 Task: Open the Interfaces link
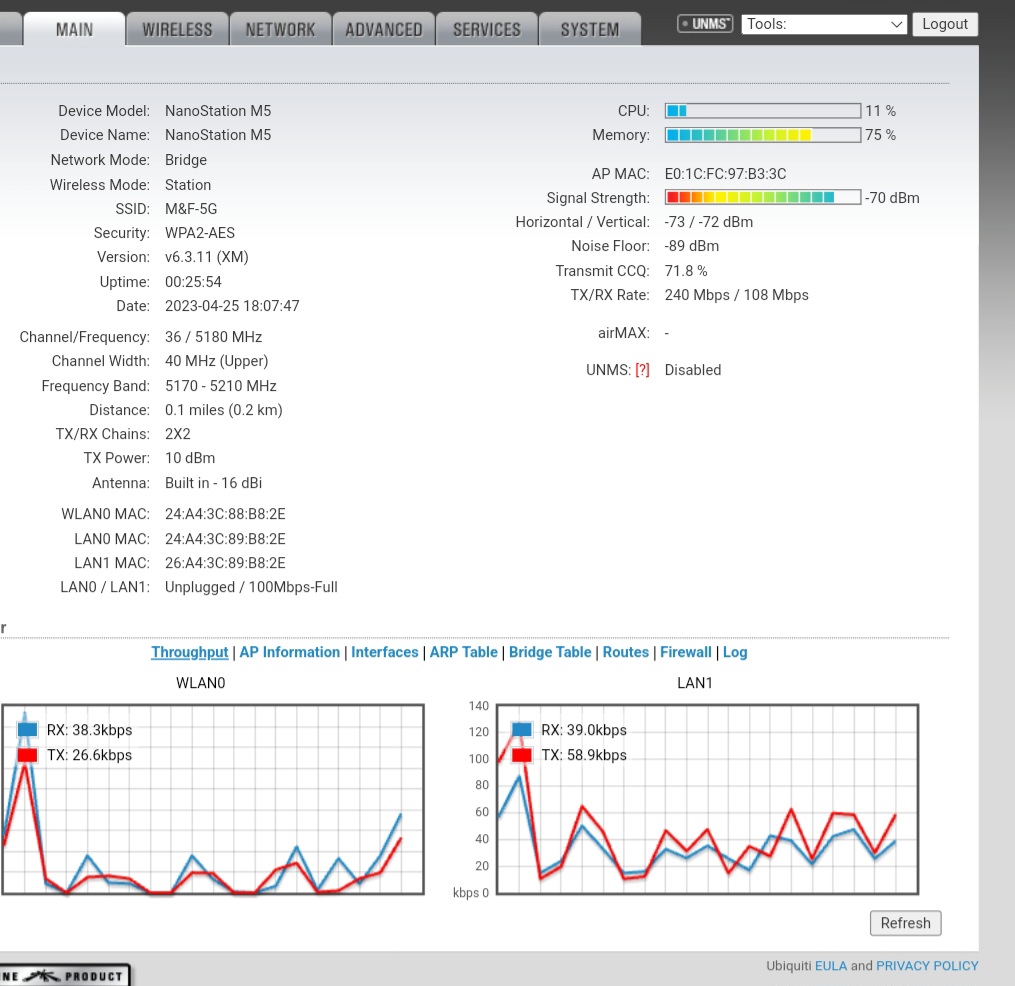point(385,652)
